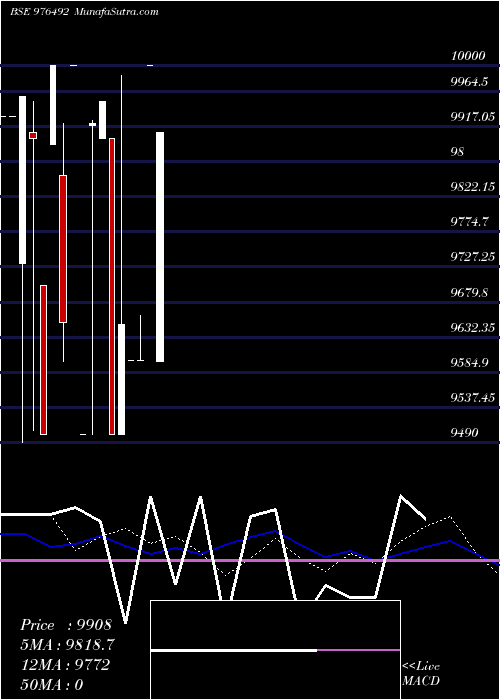This screenshot has height=700, width=500.
Task: Select the 9537.45 price axis label
Action: click(473, 397)
